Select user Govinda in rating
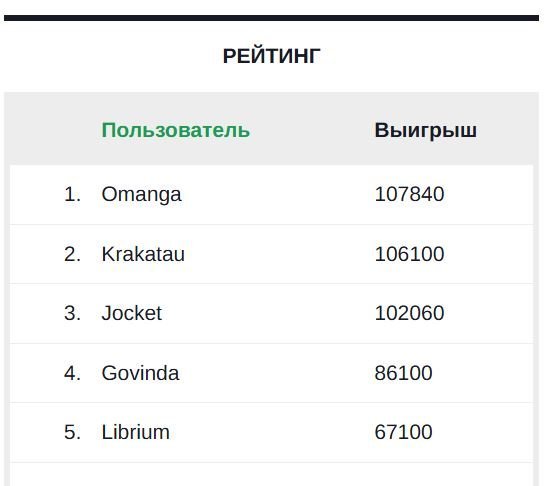The height and width of the screenshot is (486, 547). click(140, 373)
